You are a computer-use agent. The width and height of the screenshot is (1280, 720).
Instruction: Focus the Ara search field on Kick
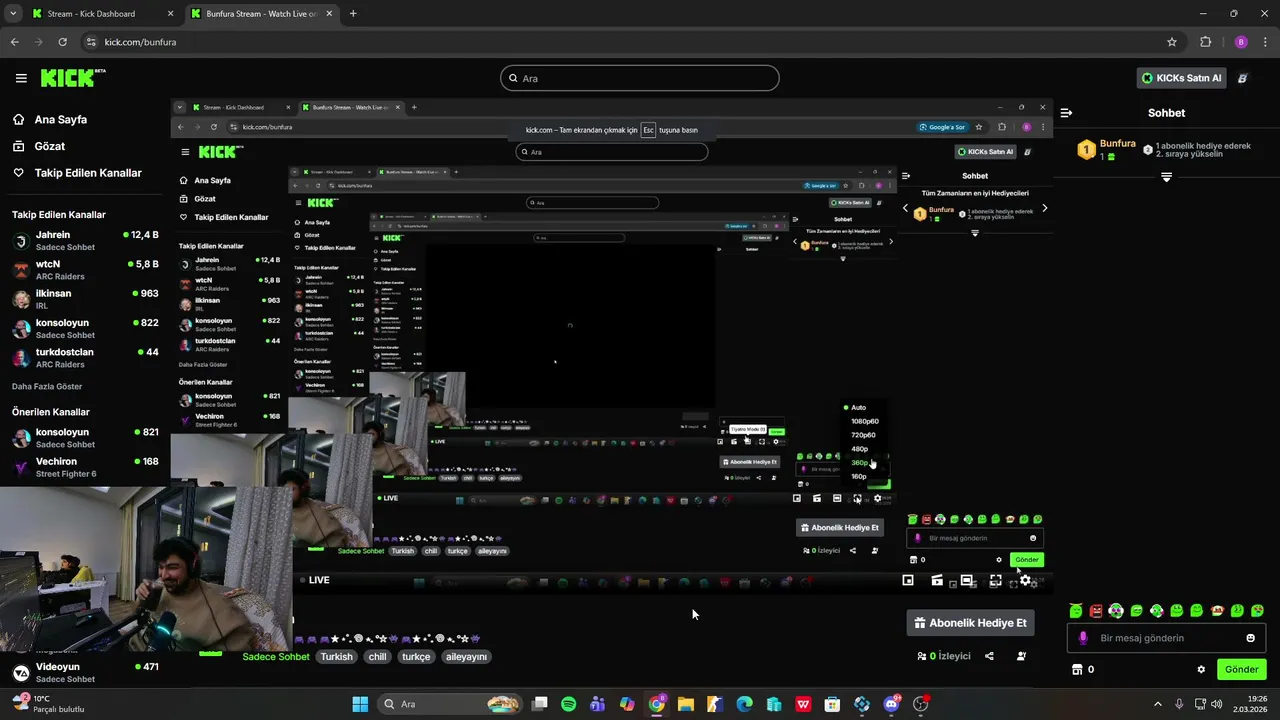pos(640,78)
